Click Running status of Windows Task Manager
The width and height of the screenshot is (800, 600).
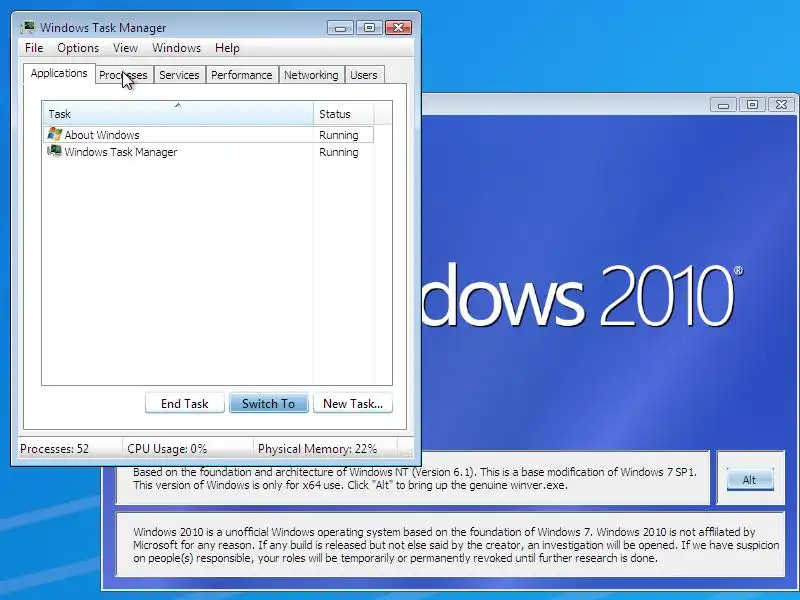339,152
